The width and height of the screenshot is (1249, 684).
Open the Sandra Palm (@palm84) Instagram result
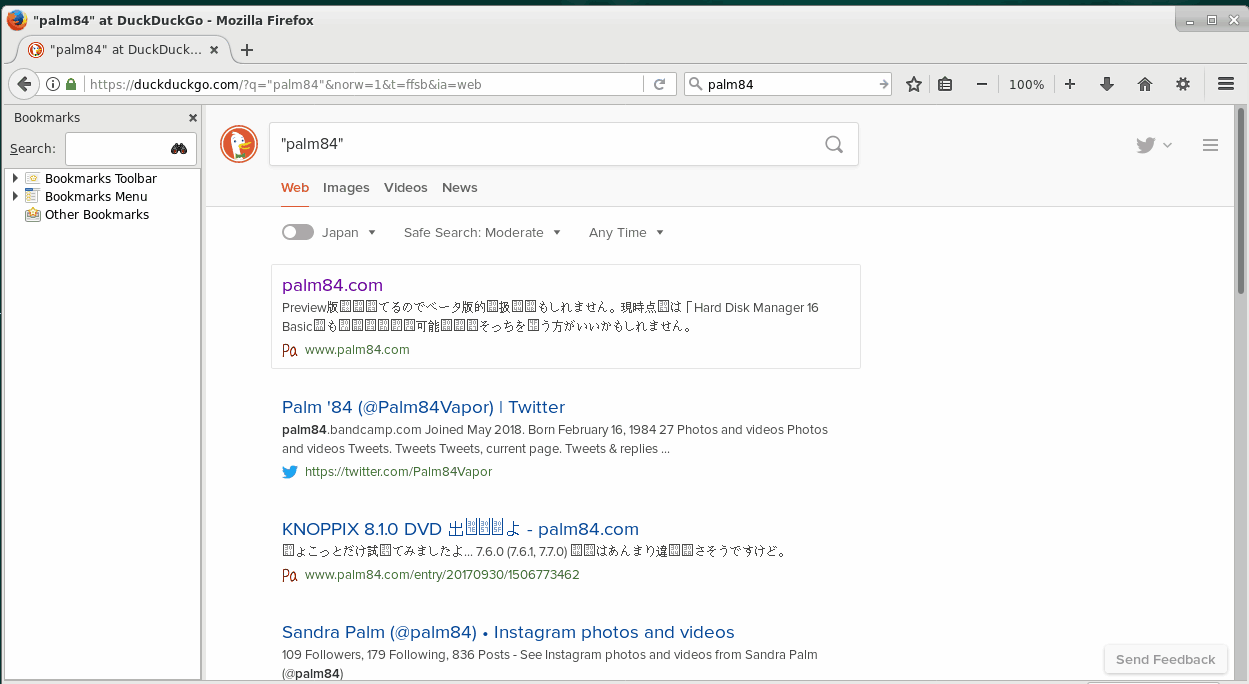coord(508,632)
